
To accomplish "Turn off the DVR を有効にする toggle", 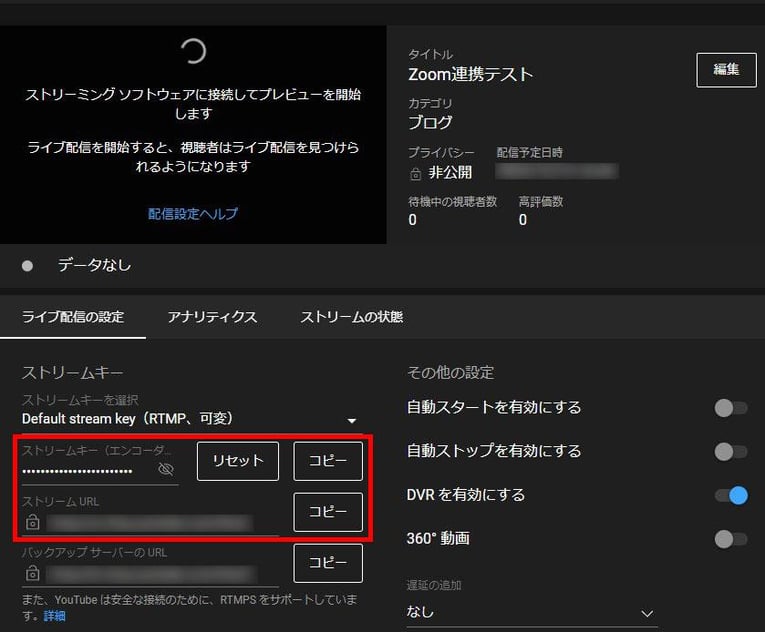I will click(x=731, y=495).
